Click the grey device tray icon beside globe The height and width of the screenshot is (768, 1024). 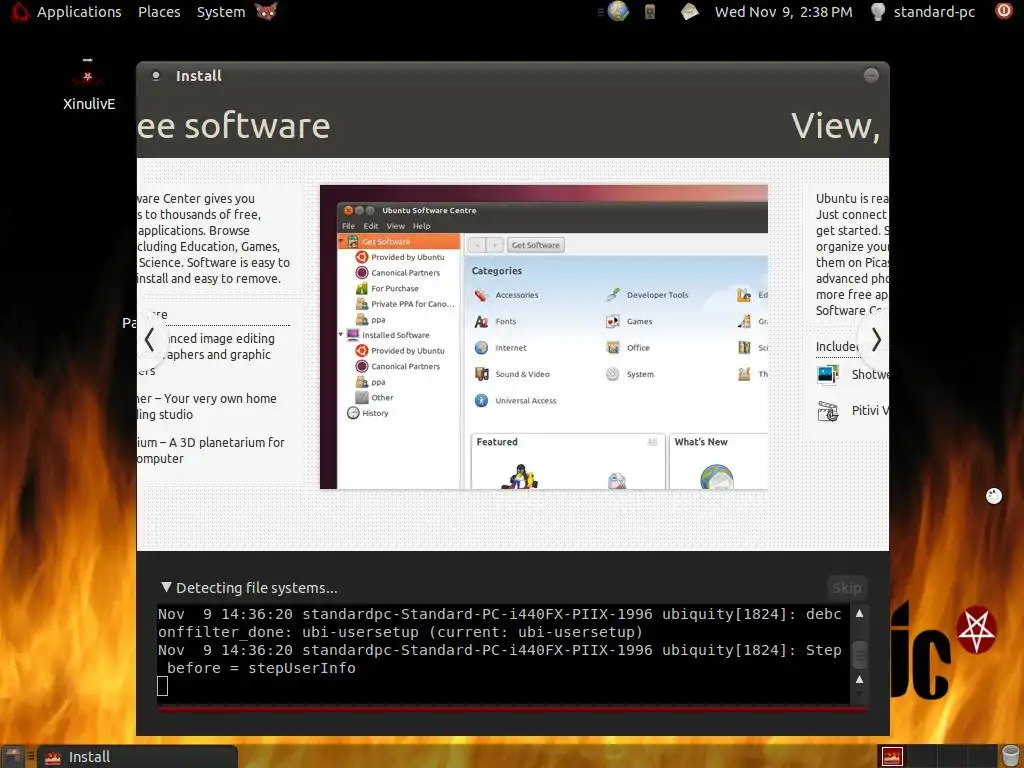pos(650,11)
